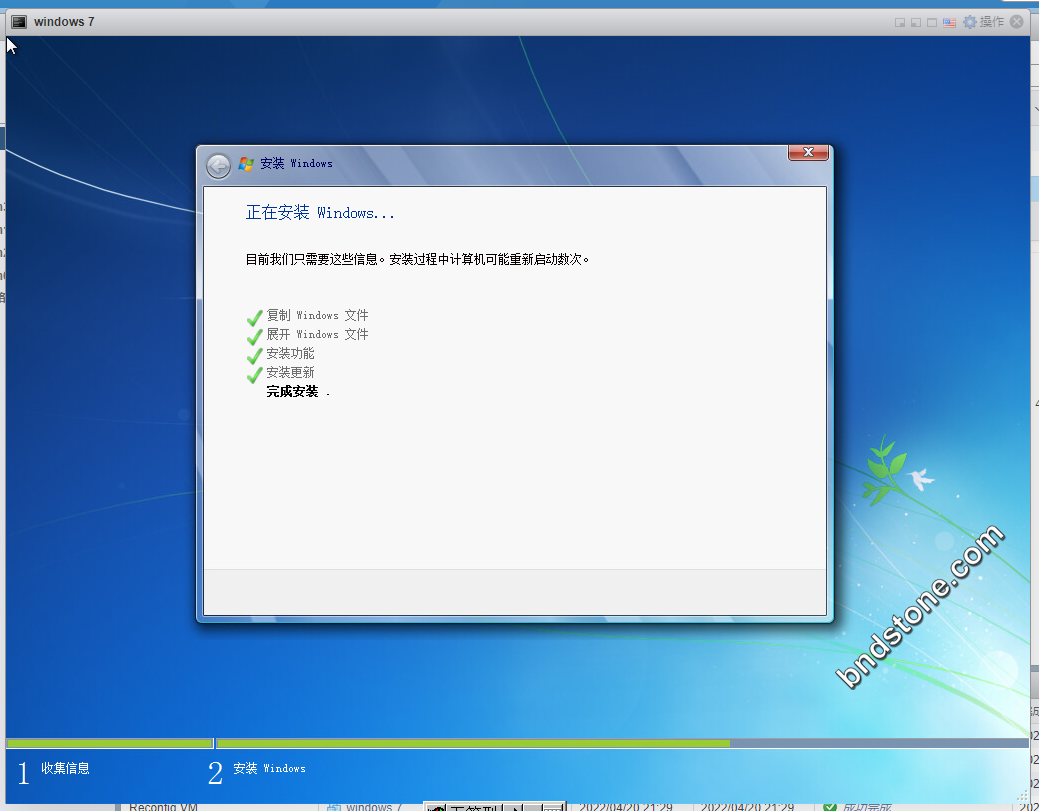Click the 展开 Windows 文件 step text

tap(317, 335)
